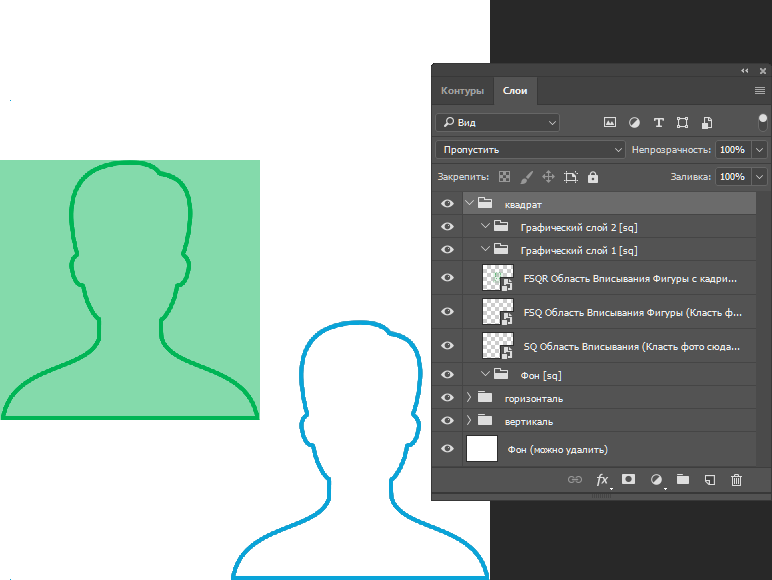Collapse Графический слой 1 [sq] group
772x580 pixels.
coord(485,249)
